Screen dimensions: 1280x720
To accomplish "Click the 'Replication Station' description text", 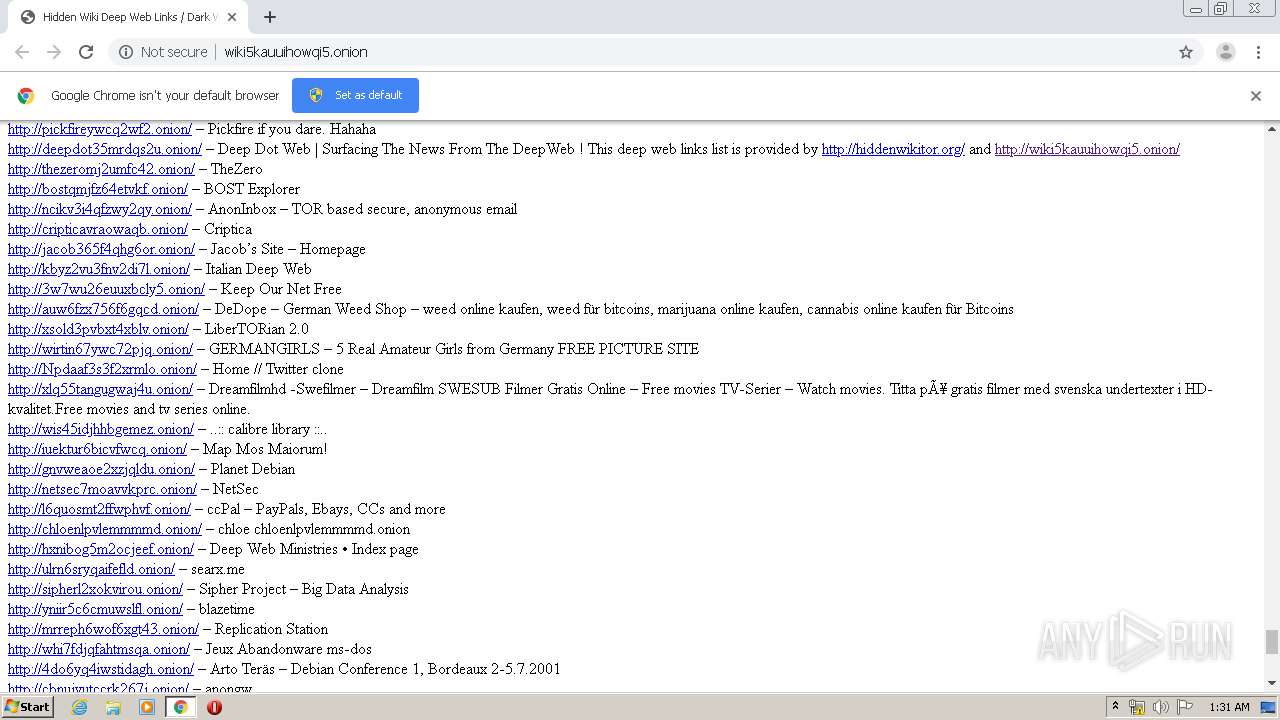I will tap(271, 629).
